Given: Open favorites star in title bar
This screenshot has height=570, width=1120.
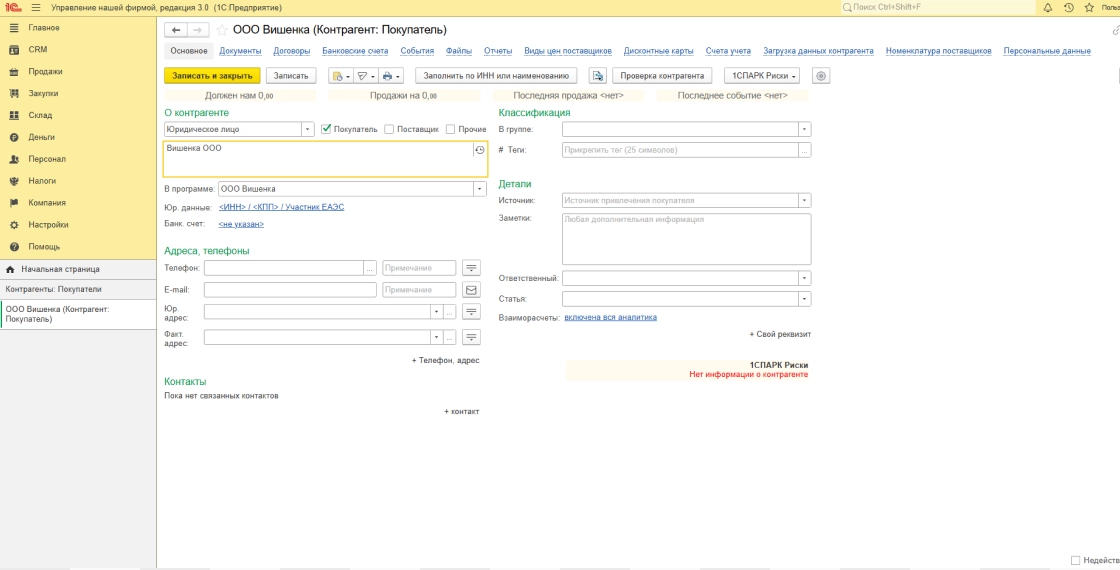Looking at the screenshot, I should (1089, 7).
